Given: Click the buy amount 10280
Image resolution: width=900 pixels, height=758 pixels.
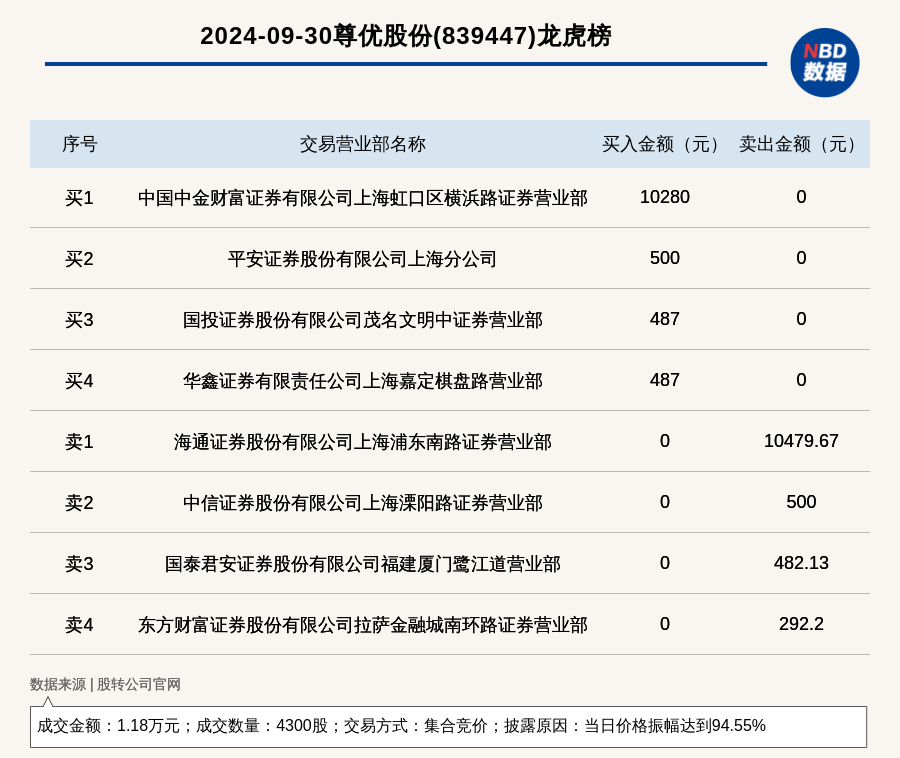Looking at the screenshot, I should [665, 197].
